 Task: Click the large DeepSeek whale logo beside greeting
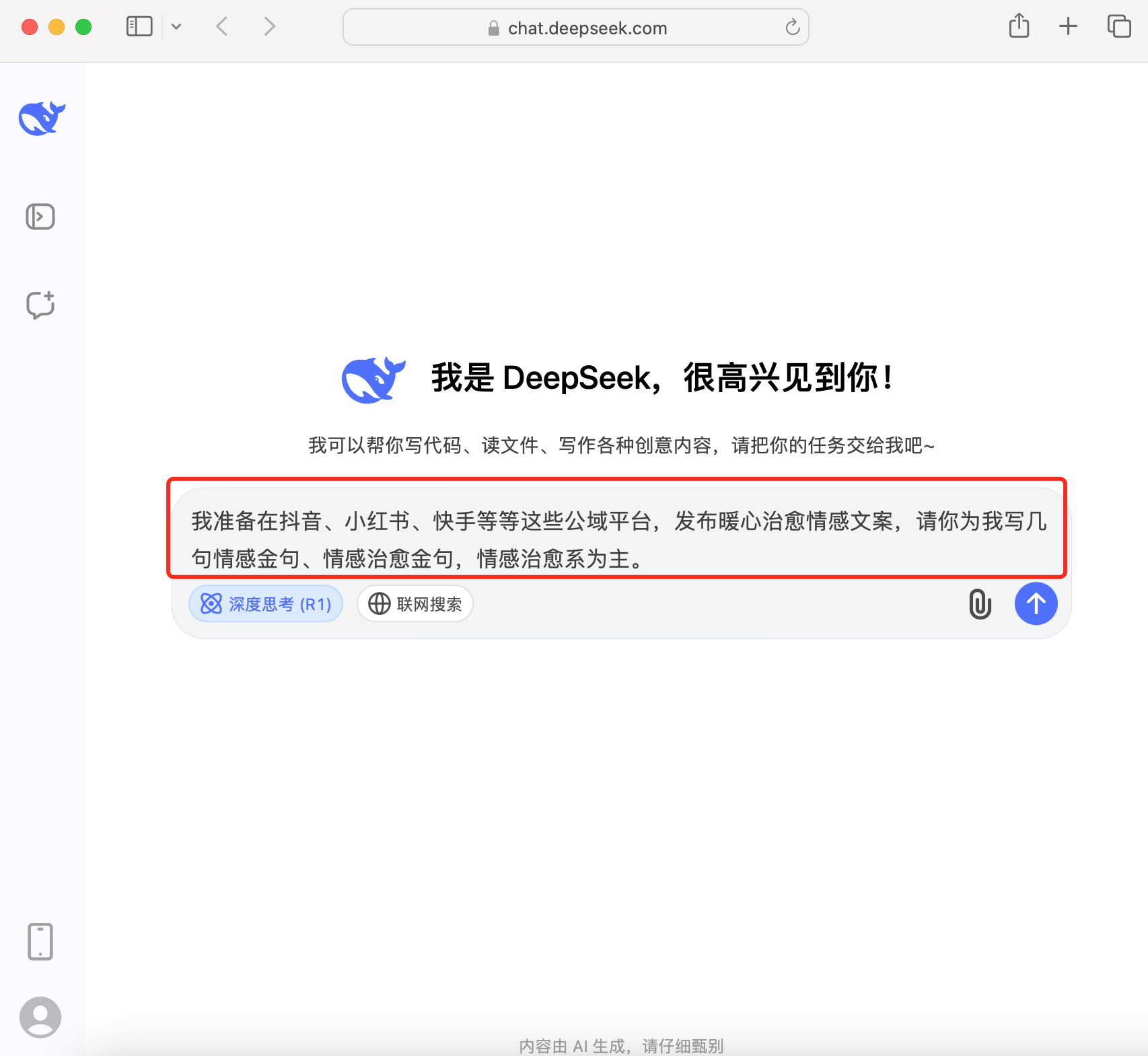373,379
